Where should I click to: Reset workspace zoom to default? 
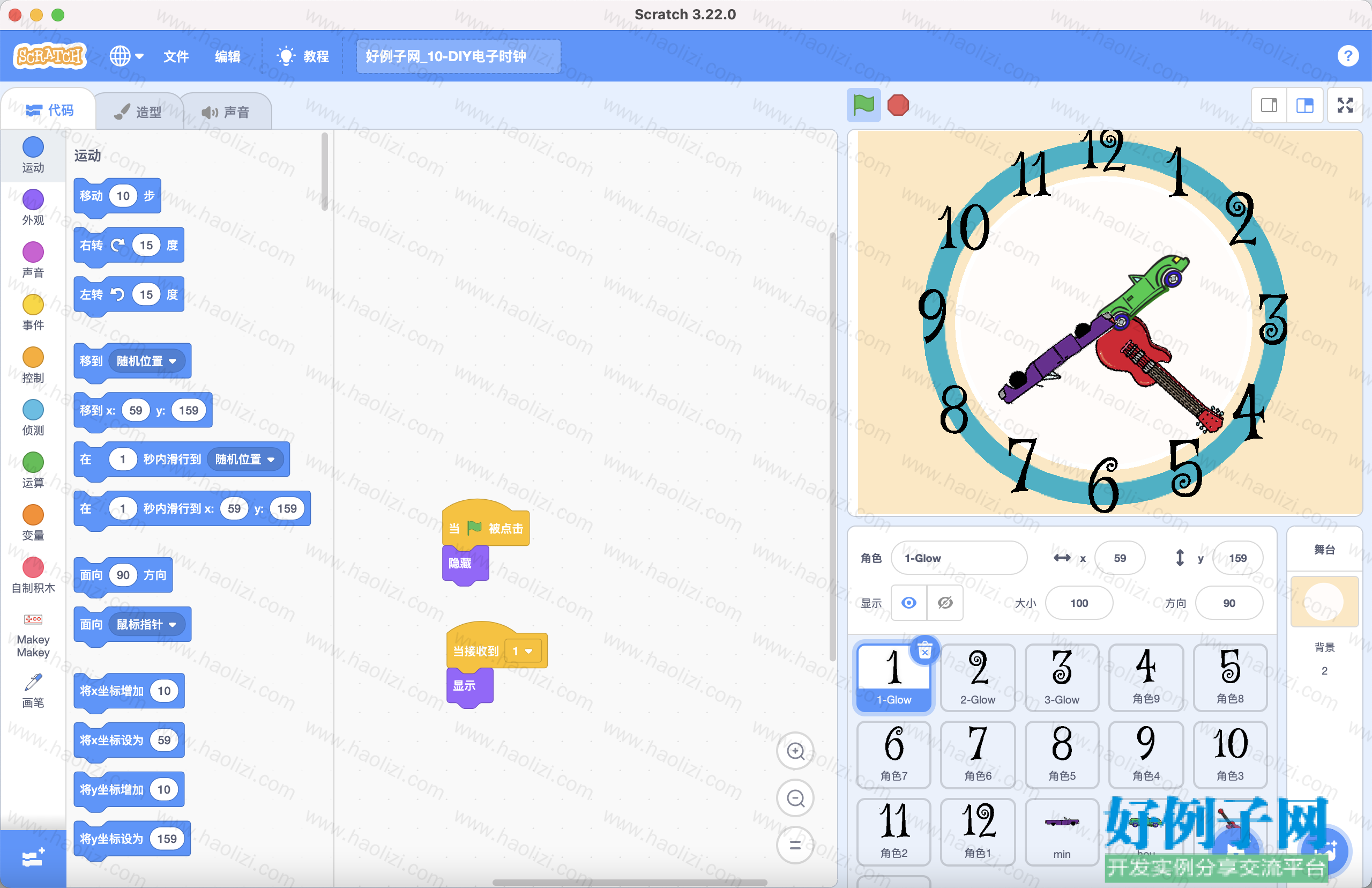click(x=796, y=845)
